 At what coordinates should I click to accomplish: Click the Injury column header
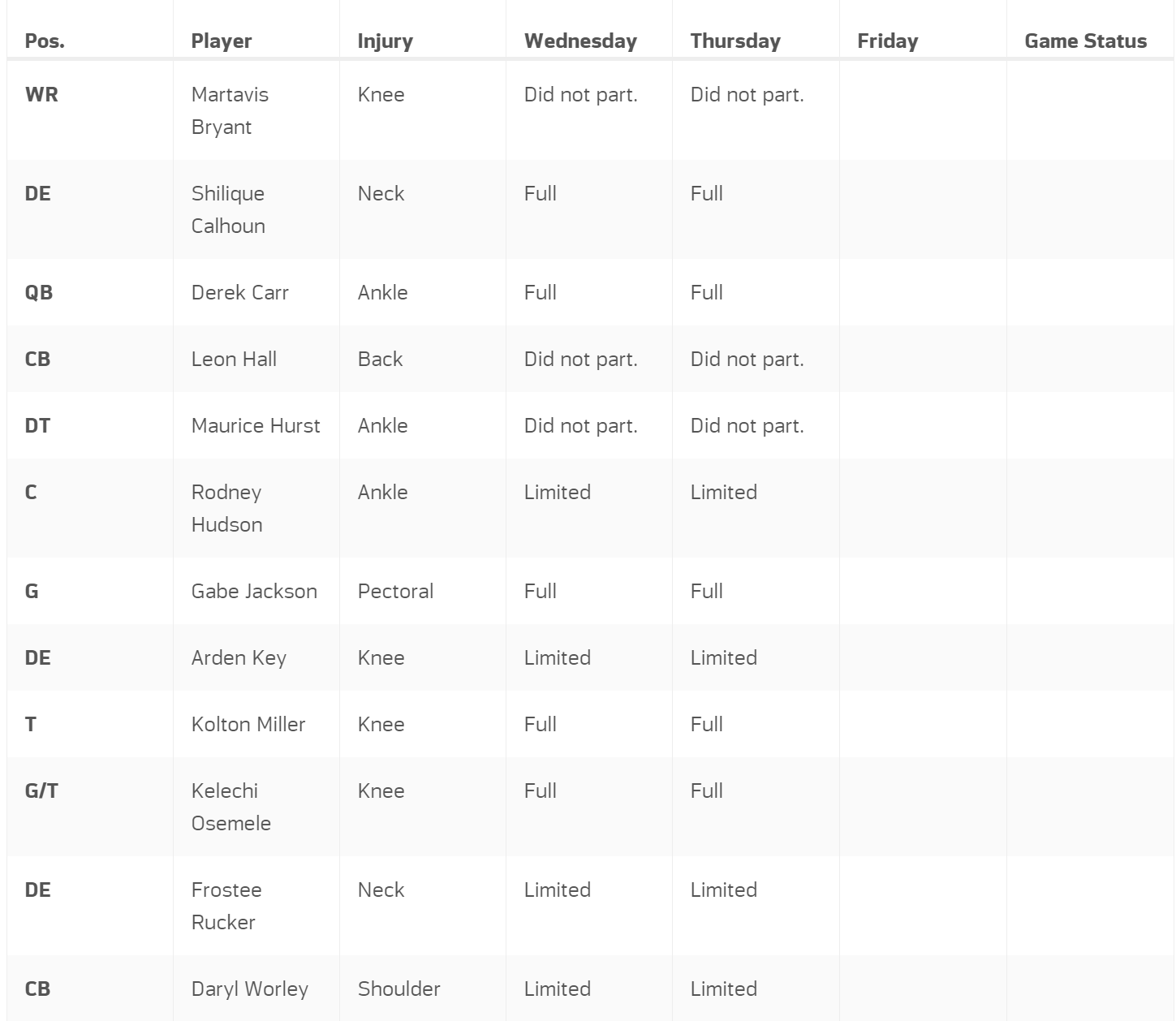click(x=385, y=41)
